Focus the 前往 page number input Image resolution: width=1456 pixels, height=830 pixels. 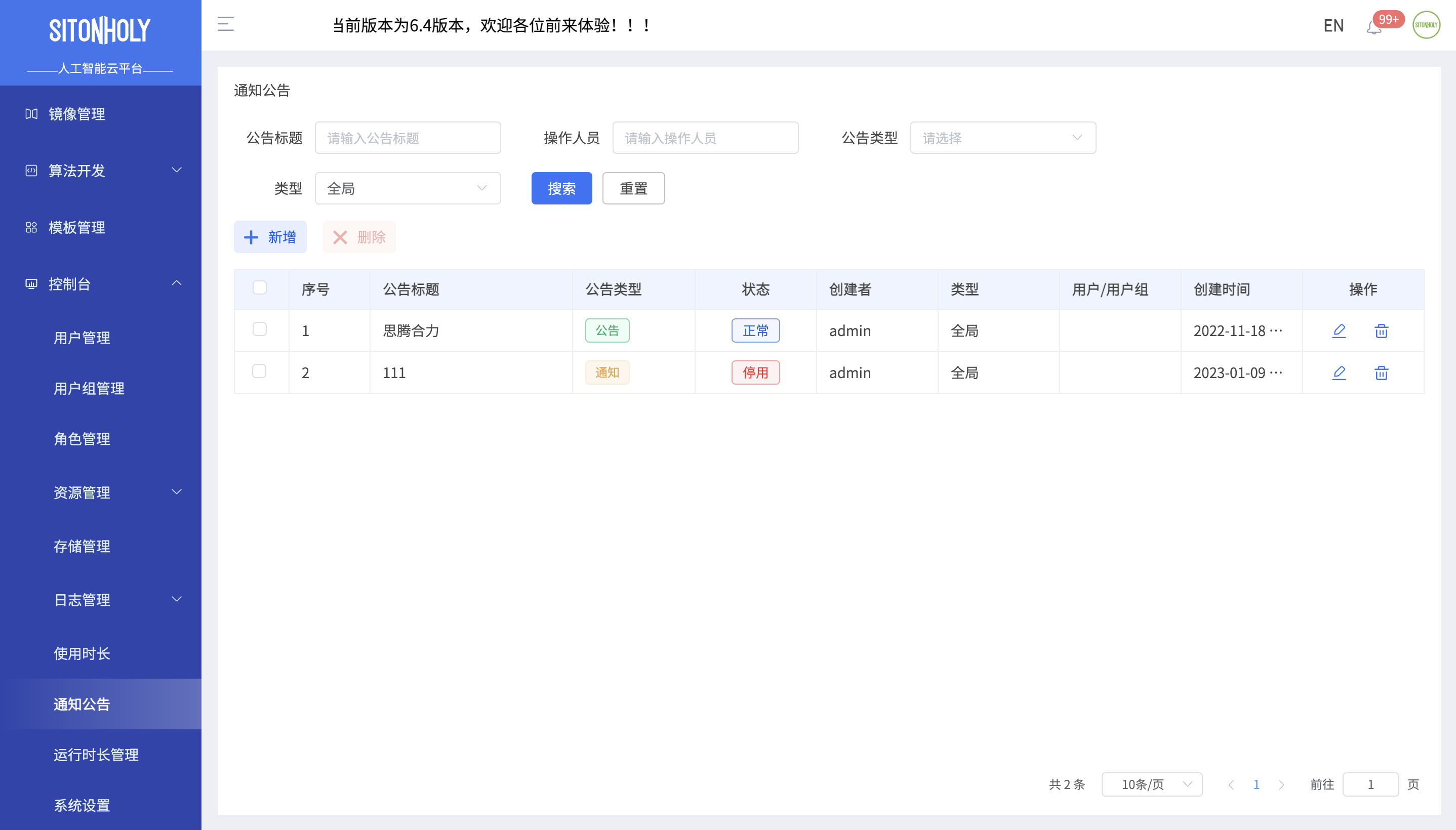1370,785
